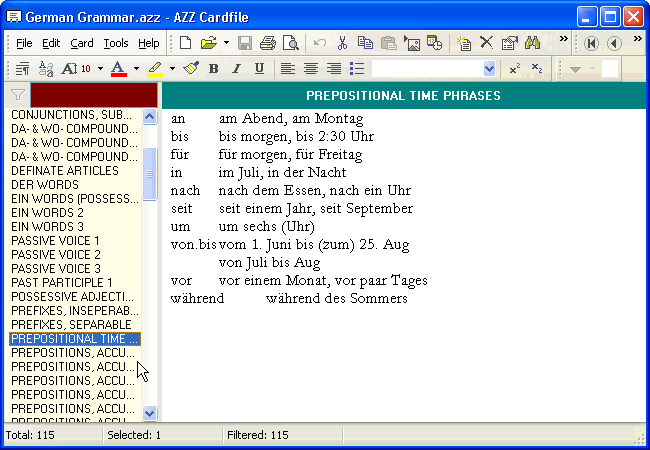The width and height of the screenshot is (650, 450).
Task: Click the red font color button
Action: pos(118,69)
